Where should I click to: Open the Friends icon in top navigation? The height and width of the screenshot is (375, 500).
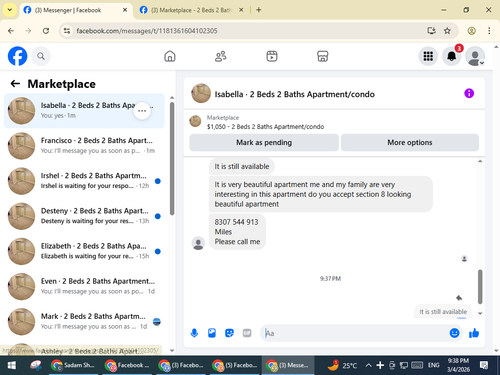click(x=221, y=56)
